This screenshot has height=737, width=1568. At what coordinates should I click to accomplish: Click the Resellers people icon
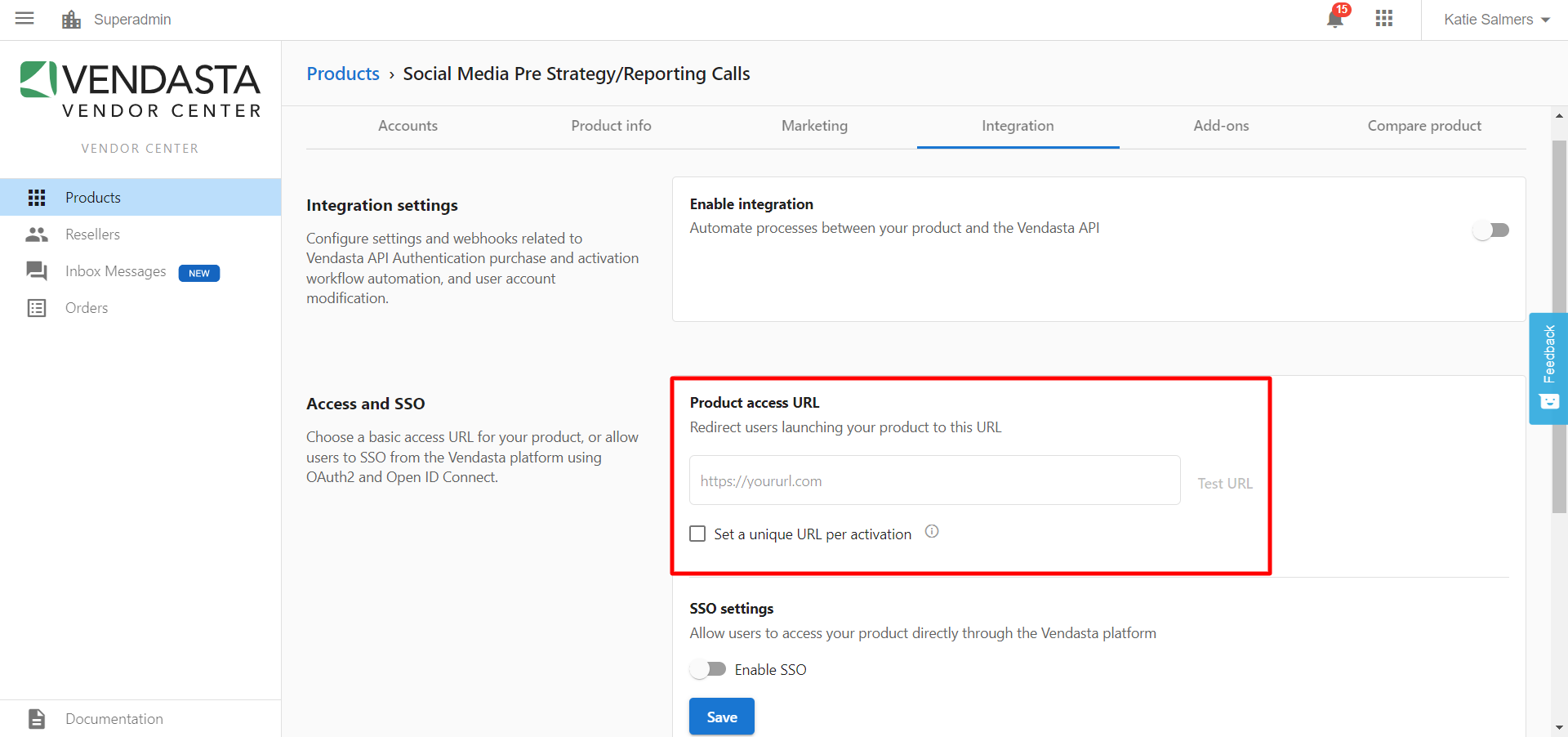tap(37, 234)
